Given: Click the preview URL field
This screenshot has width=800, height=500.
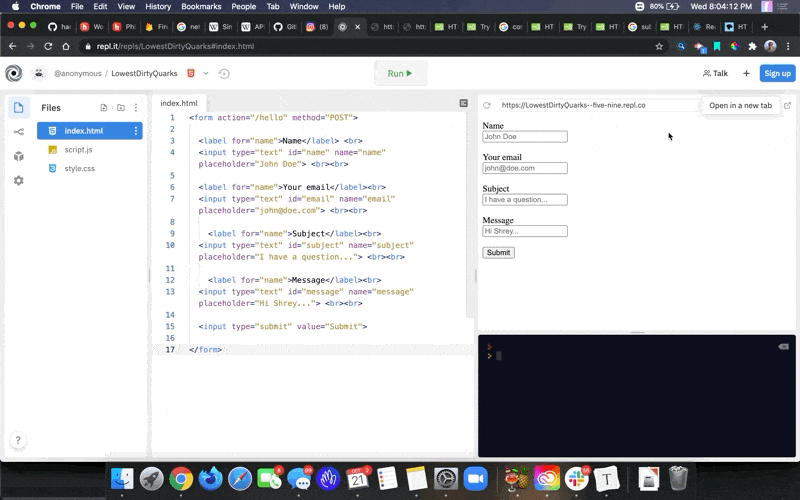Looking at the screenshot, I should coord(600,105).
